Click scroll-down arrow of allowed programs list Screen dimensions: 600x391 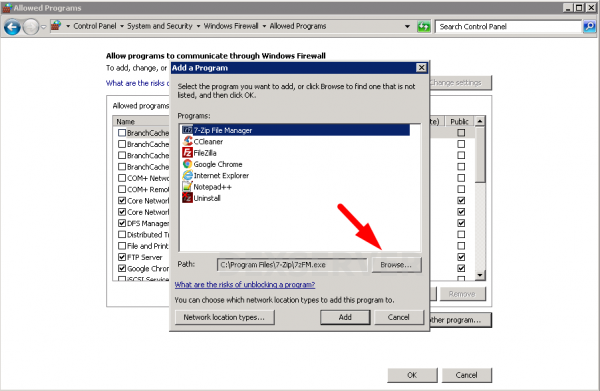tap(480, 275)
